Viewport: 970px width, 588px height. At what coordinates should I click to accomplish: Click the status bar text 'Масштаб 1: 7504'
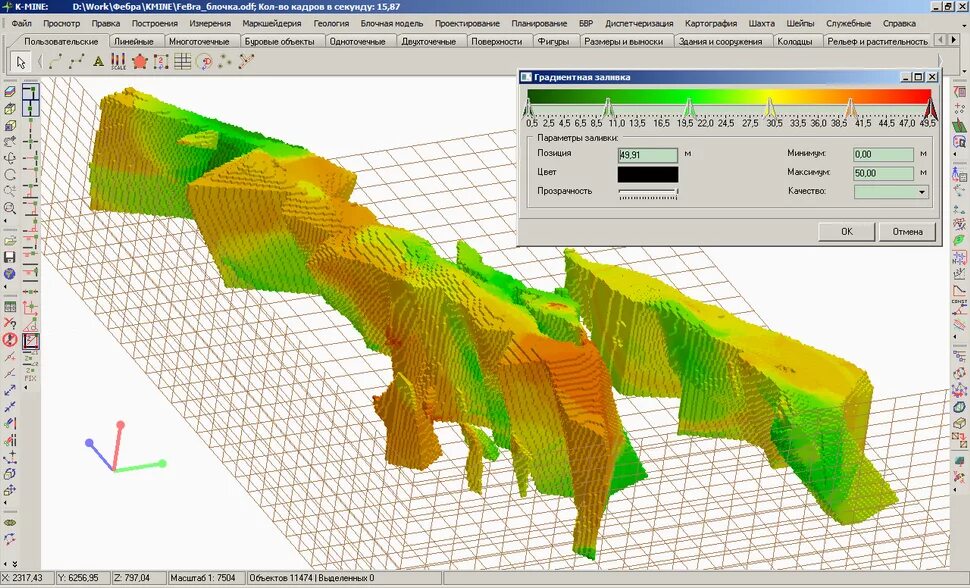[x=203, y=578]
